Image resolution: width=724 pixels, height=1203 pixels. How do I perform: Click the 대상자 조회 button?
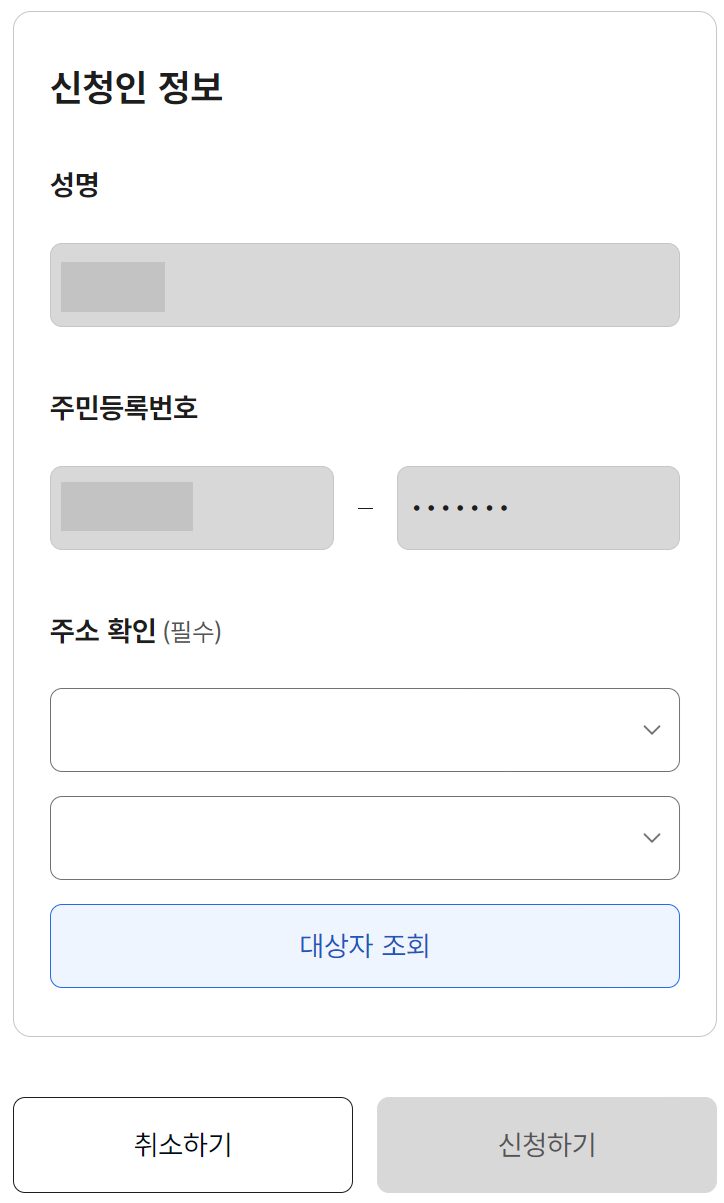(365, 945)
